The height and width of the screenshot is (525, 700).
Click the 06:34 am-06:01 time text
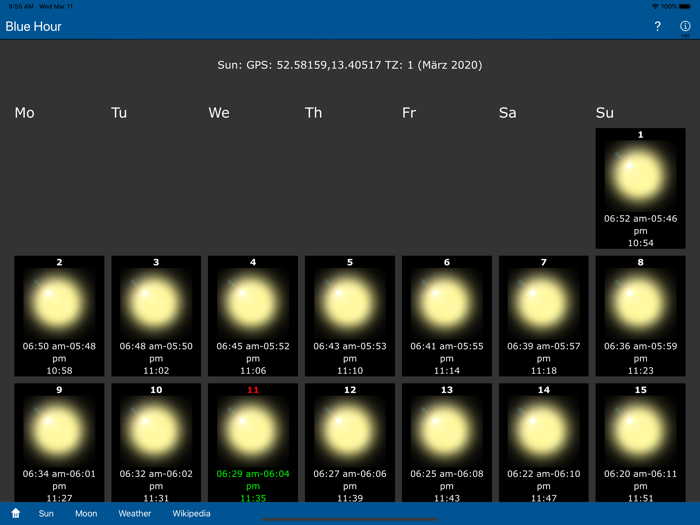[x=59, y=474]
